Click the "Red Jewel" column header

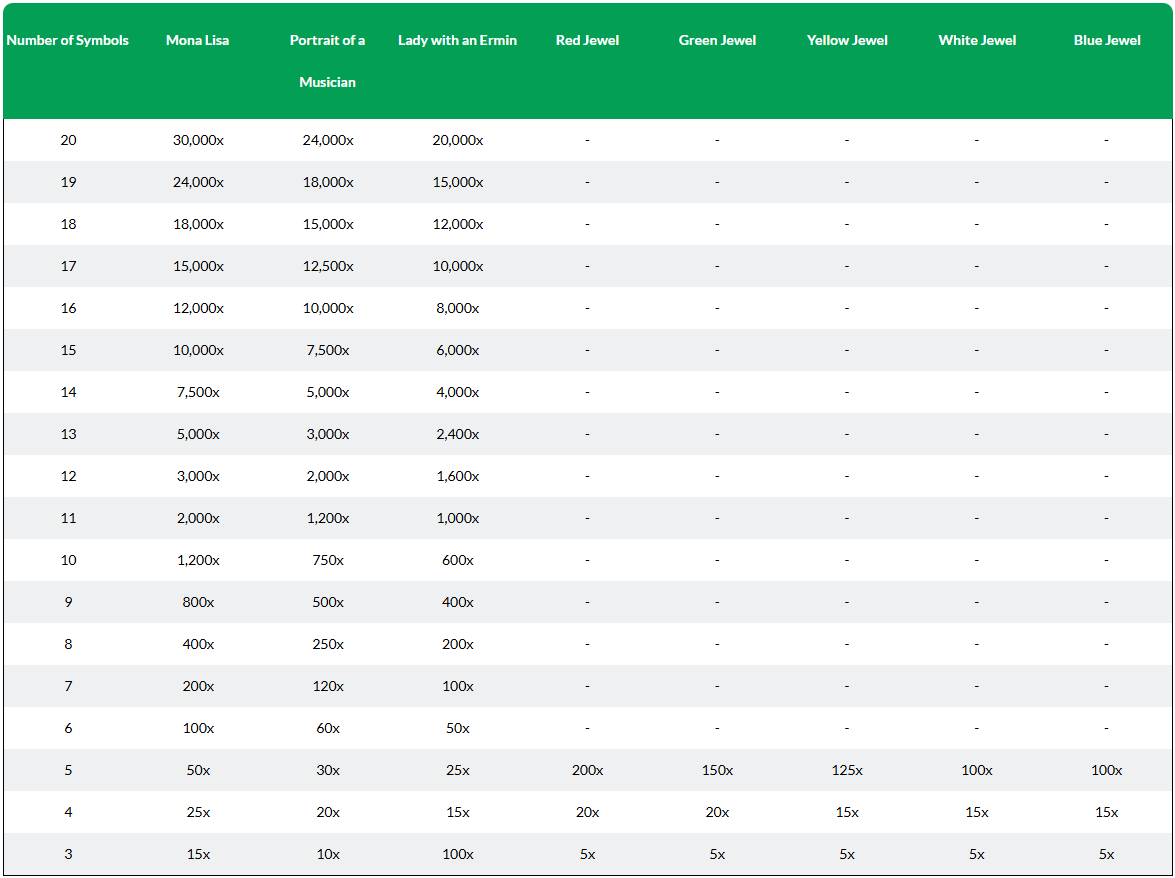click(x=588, y=40)
